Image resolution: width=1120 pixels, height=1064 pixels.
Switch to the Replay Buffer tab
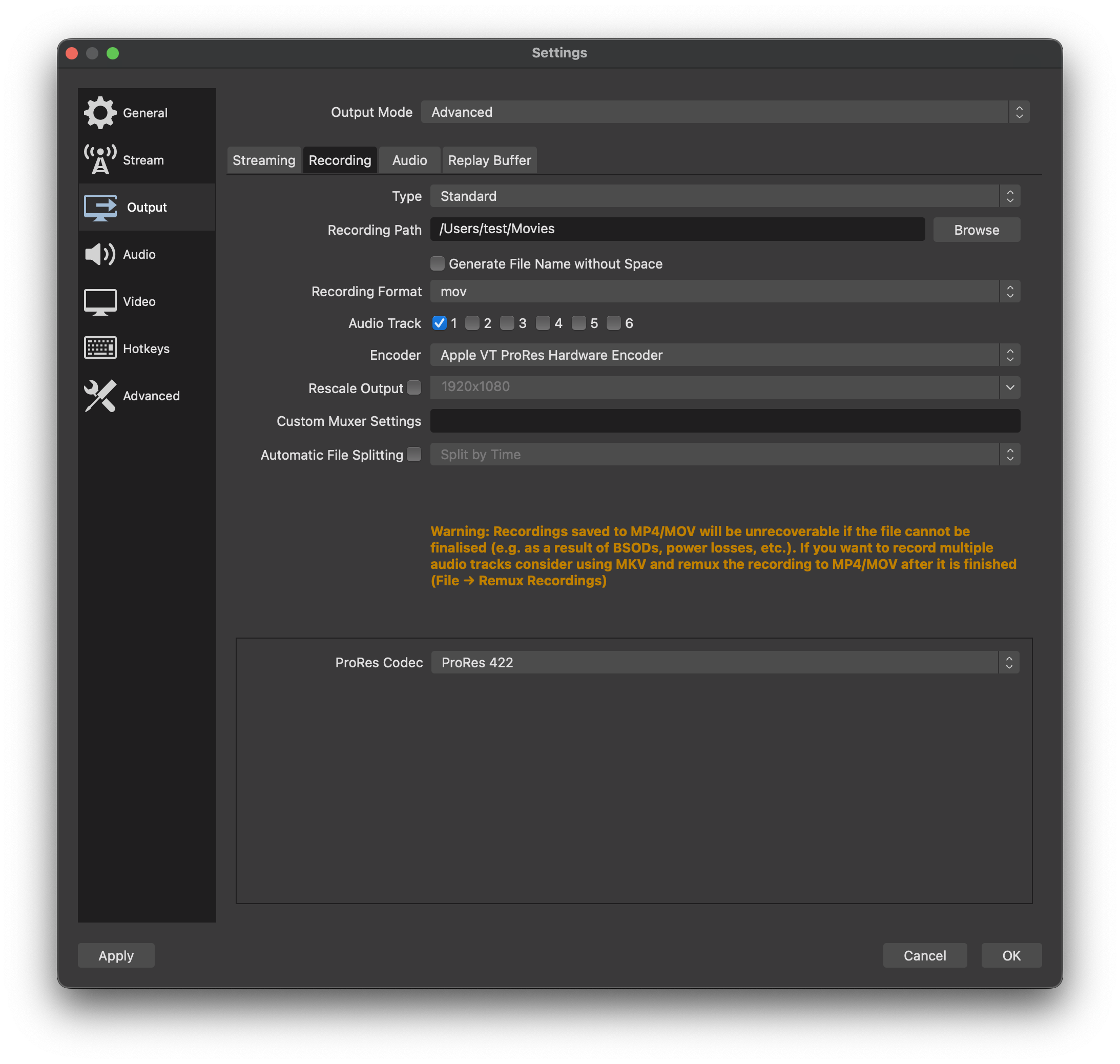pyautogui.click(x=489, y=160)
